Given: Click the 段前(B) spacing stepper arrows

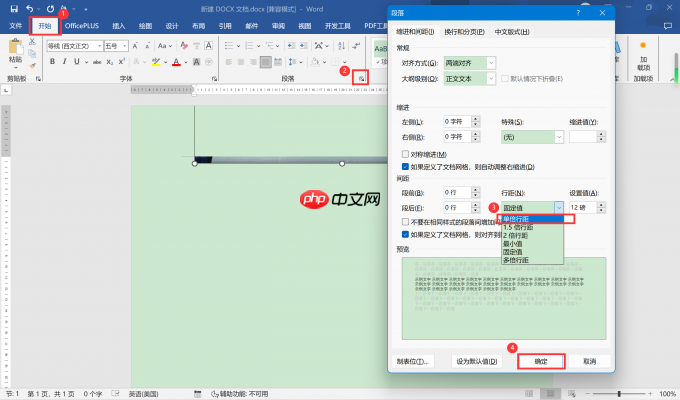Looking at the screenshot, I should [476, 192].
